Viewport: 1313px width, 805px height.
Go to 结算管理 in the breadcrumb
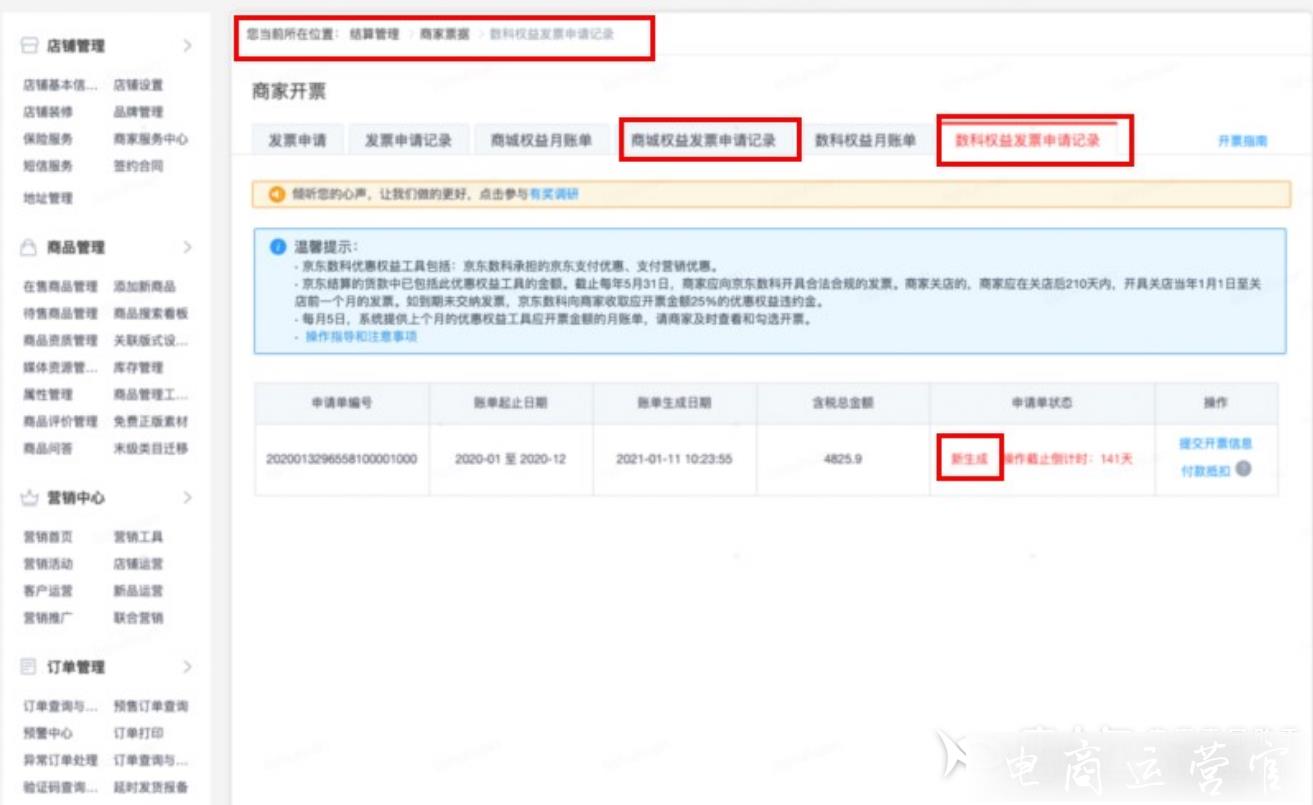[374, 34]
